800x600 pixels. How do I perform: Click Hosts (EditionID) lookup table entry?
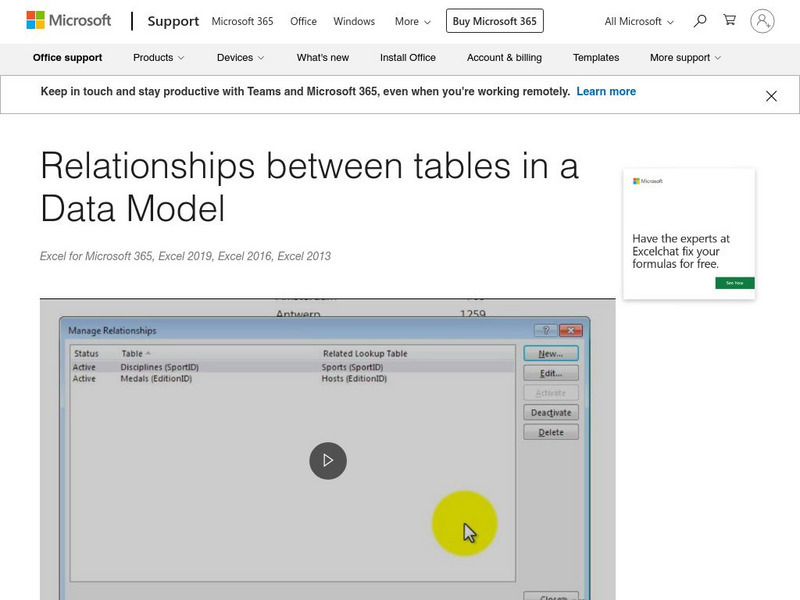click(x=354, y=379)
